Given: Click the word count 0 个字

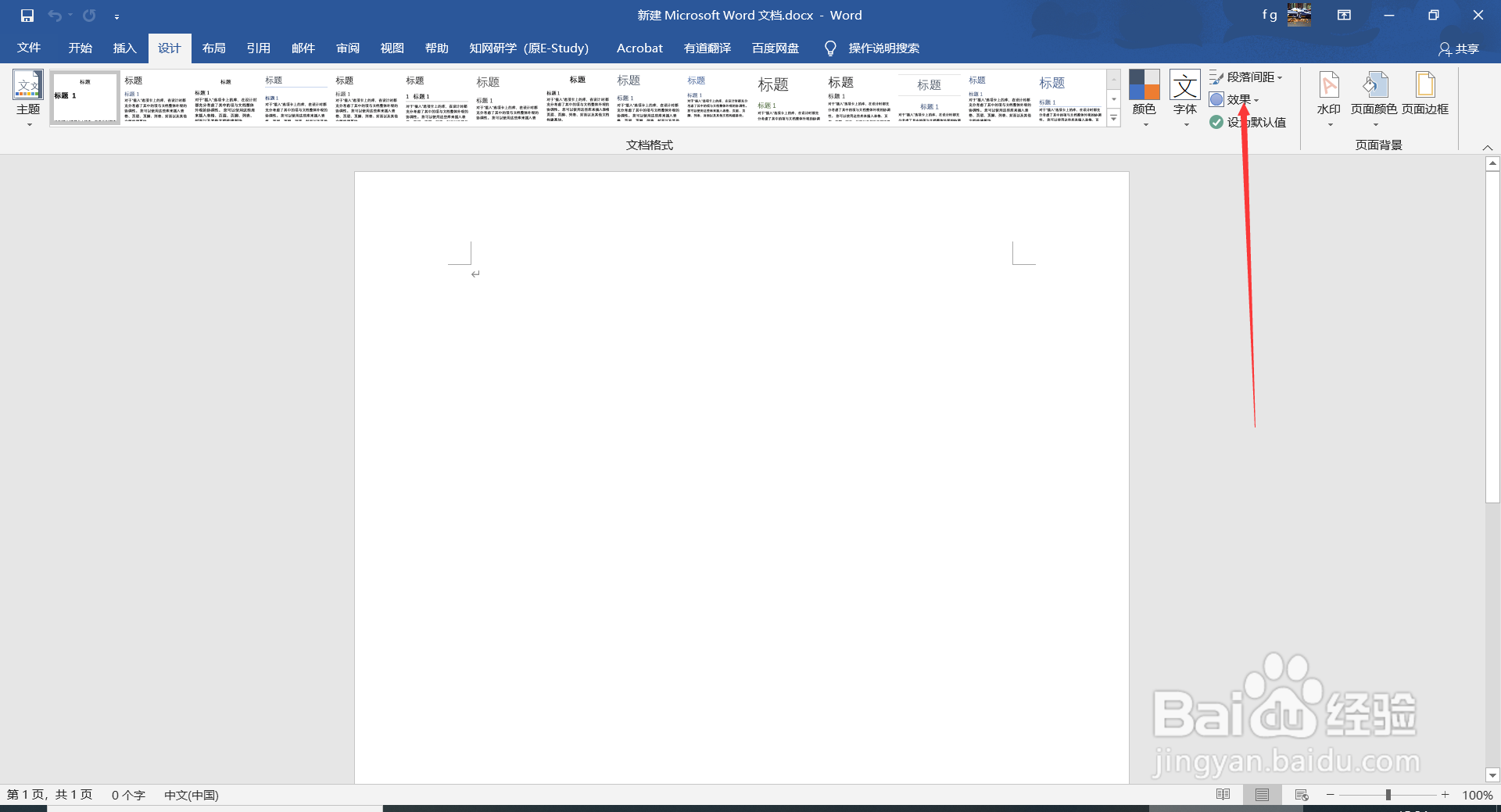Looking at the screenshot, I should [128, 795].
